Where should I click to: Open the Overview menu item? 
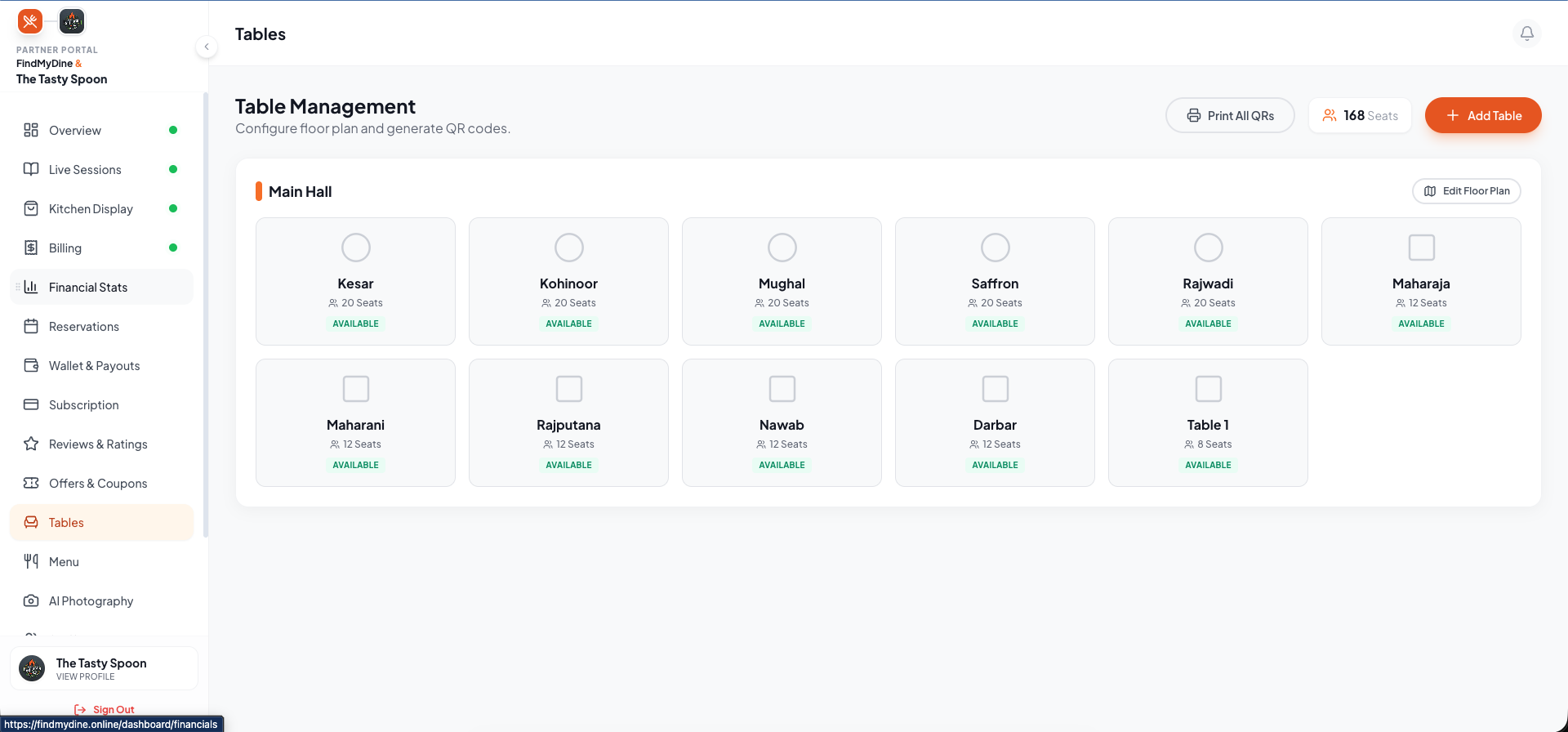101,130
